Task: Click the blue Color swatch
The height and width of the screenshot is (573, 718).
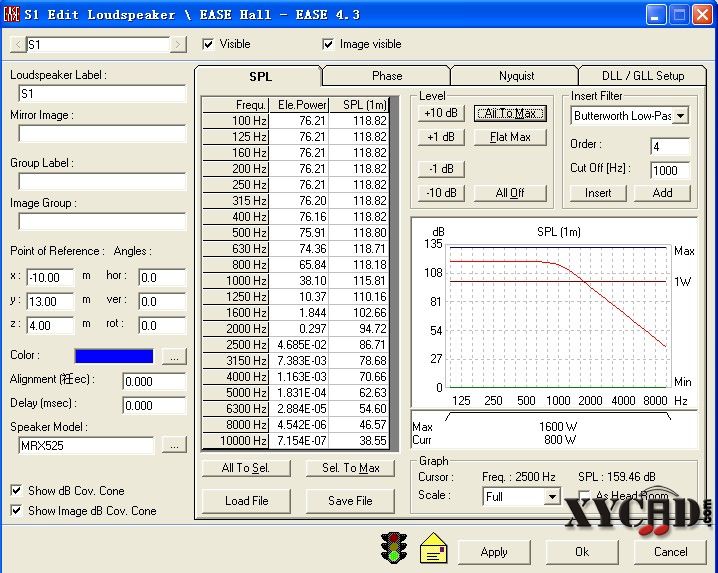Action: (x=114, y=356)
